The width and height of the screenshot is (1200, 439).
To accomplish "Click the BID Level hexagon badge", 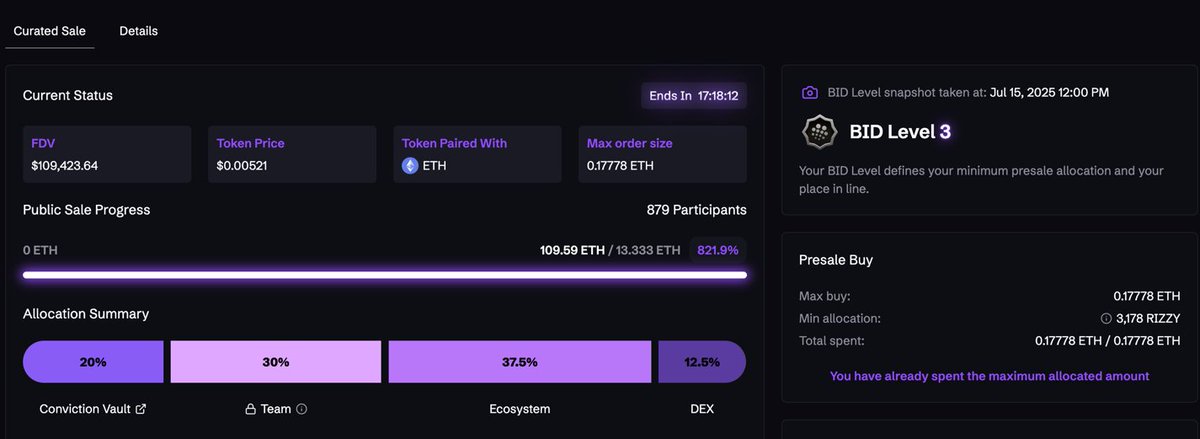I will pyautogui.click(x=820, y=132).
